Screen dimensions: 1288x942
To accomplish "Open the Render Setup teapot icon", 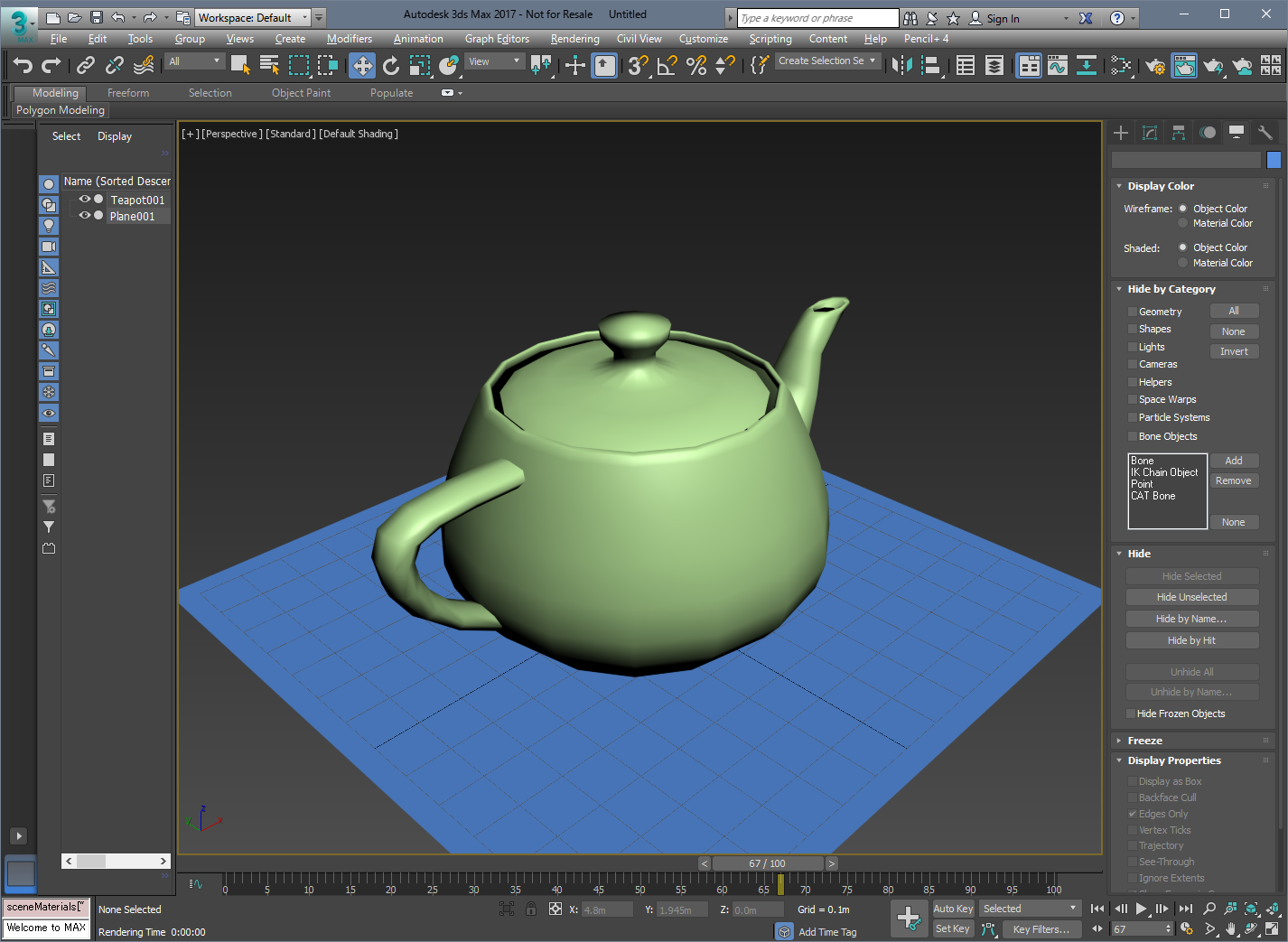I will [x=1155, y=65].
